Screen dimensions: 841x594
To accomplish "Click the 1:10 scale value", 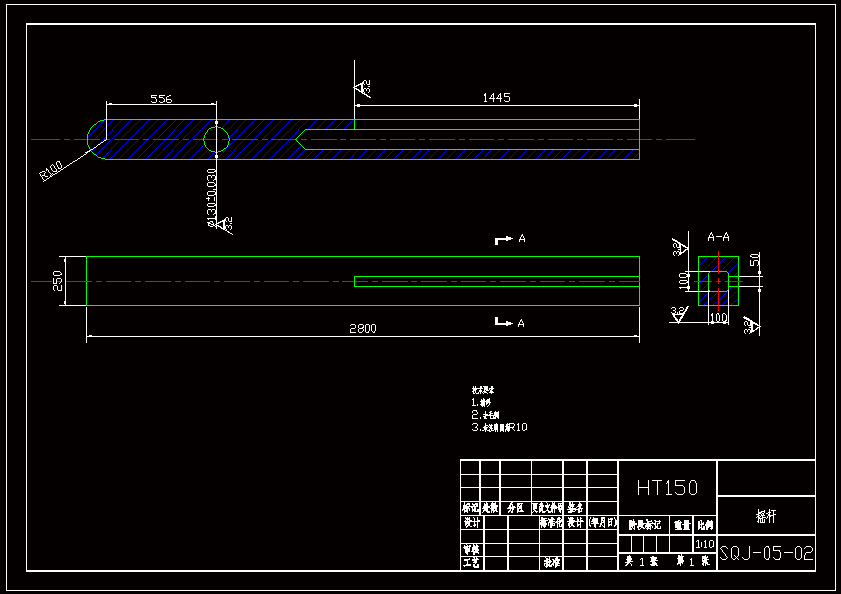I will pyautogui.click(x=705, y=544).
